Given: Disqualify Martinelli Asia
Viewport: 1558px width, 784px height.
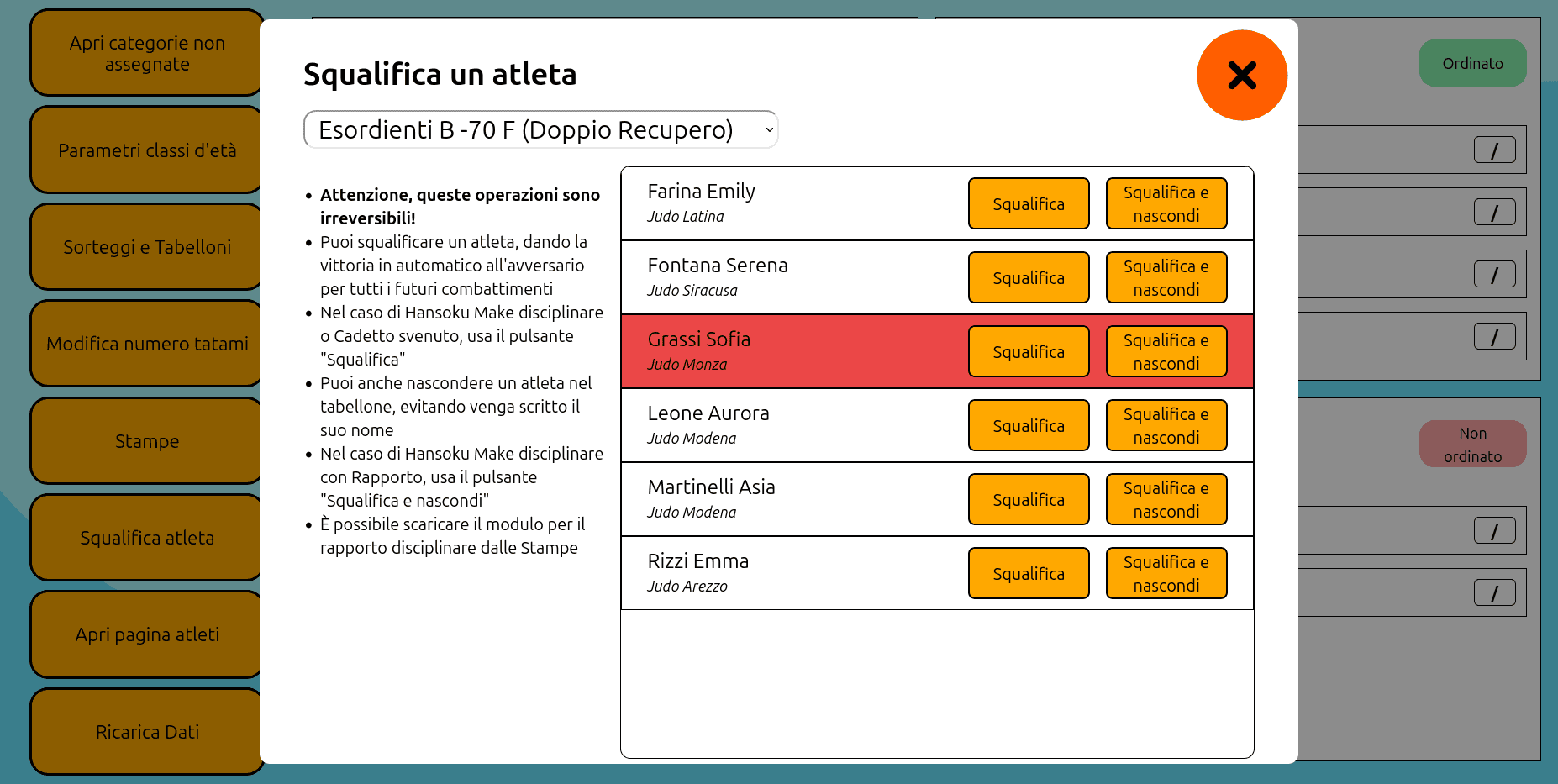Looking at the screenshot, I should coord(1028,500).
